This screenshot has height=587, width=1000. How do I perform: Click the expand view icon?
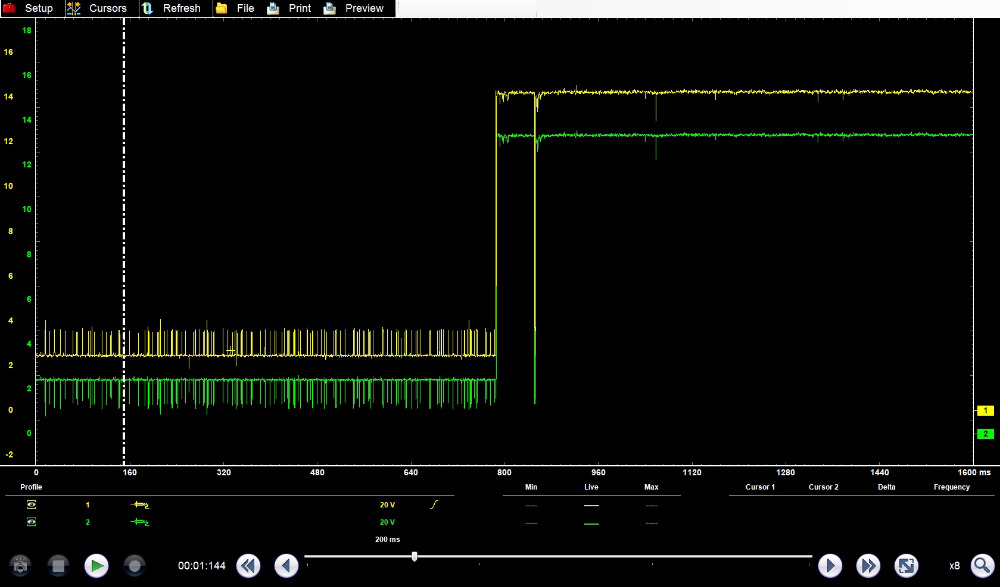pyautogui.click(x=906, y=566)
